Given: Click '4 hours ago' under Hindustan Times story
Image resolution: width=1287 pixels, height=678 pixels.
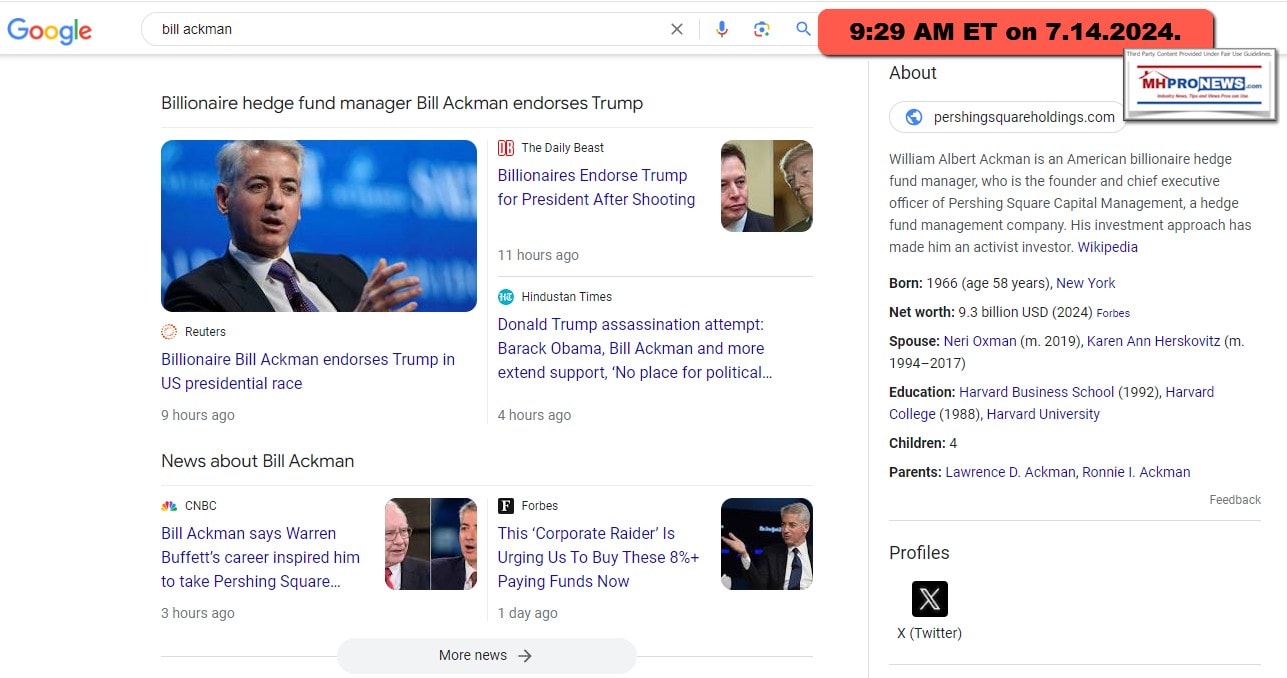Looking at the screenshot, I should (x=535, y=415).
